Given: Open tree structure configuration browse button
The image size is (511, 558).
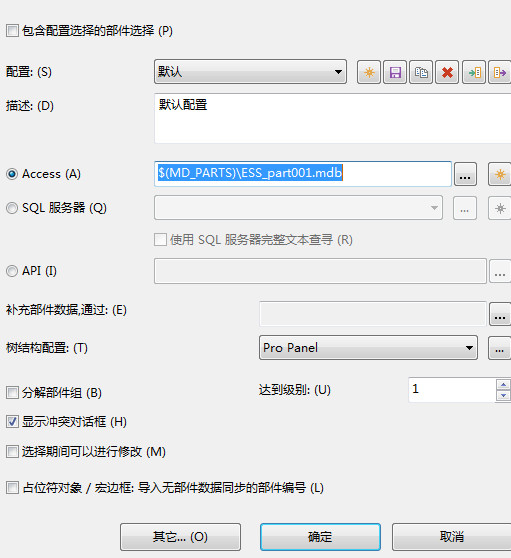Looking at the screenshot, I should pos(500,348).
